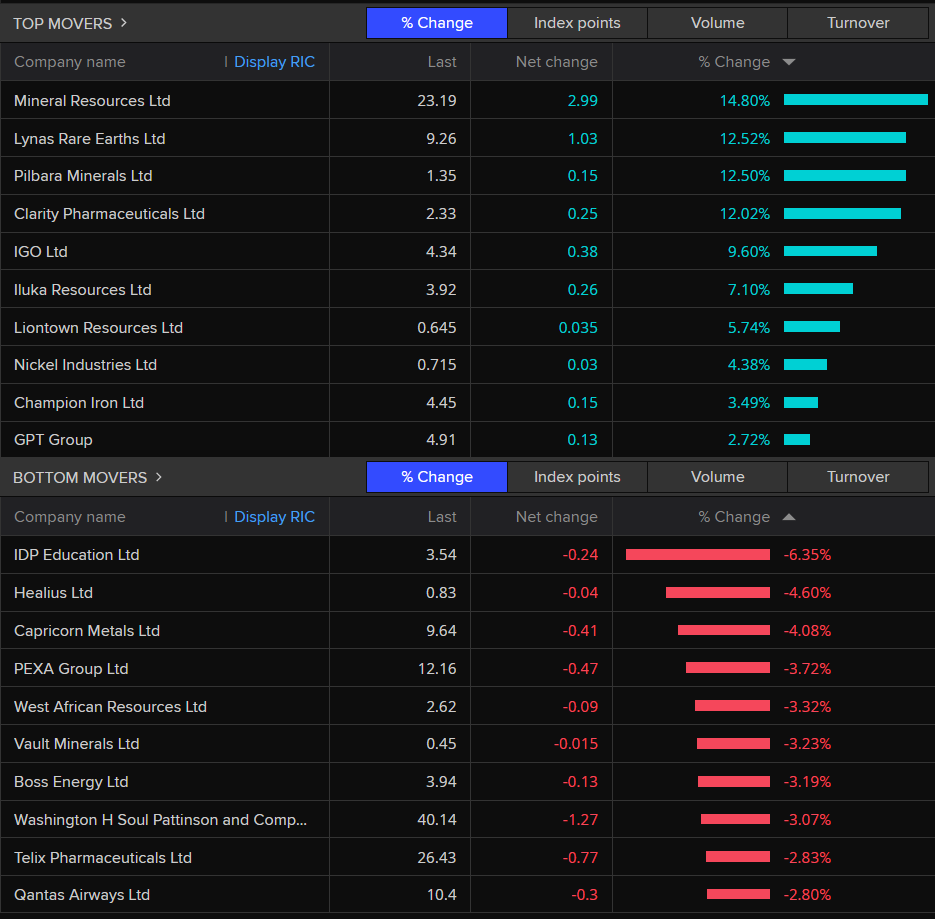Open Capricorn Metals Ltd

87,631
